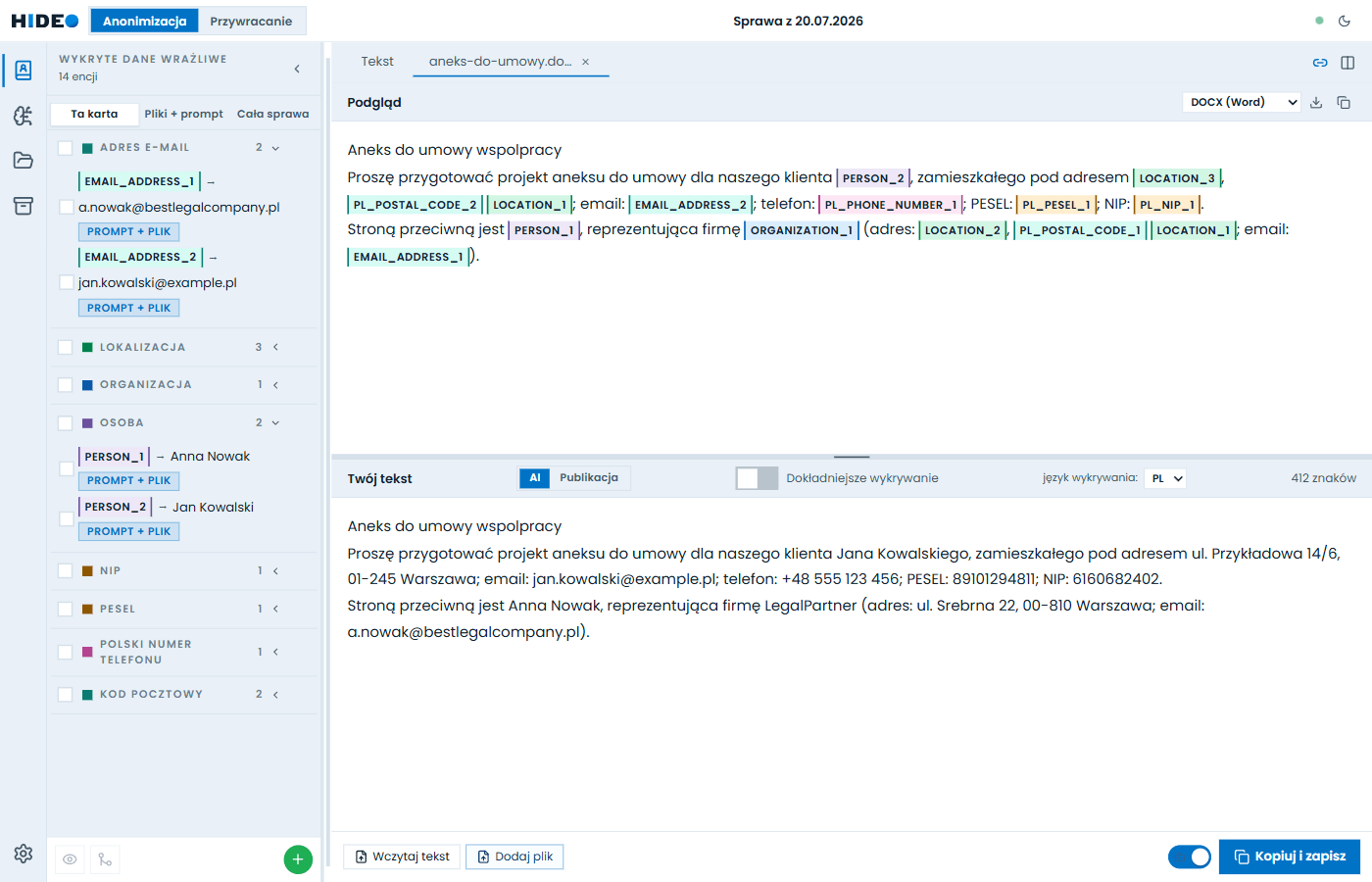Viewport: 1372px width, 882px height.
Task: Expand the LOKALIZACJA group
Action: [x=275, y=347]
